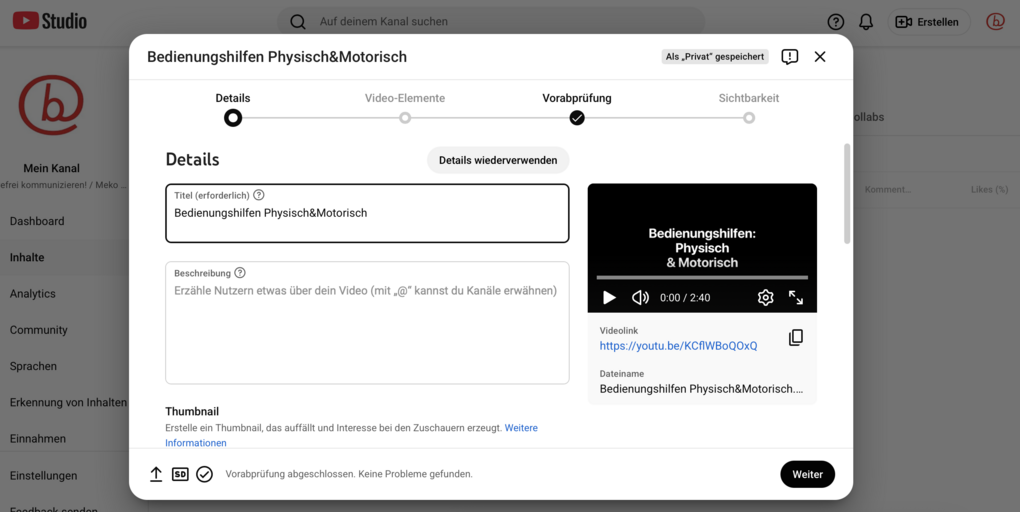Viewport: 1020px width, 512px height.
Task: Expand video preview to fullscreen
Action: coord(796,298)
